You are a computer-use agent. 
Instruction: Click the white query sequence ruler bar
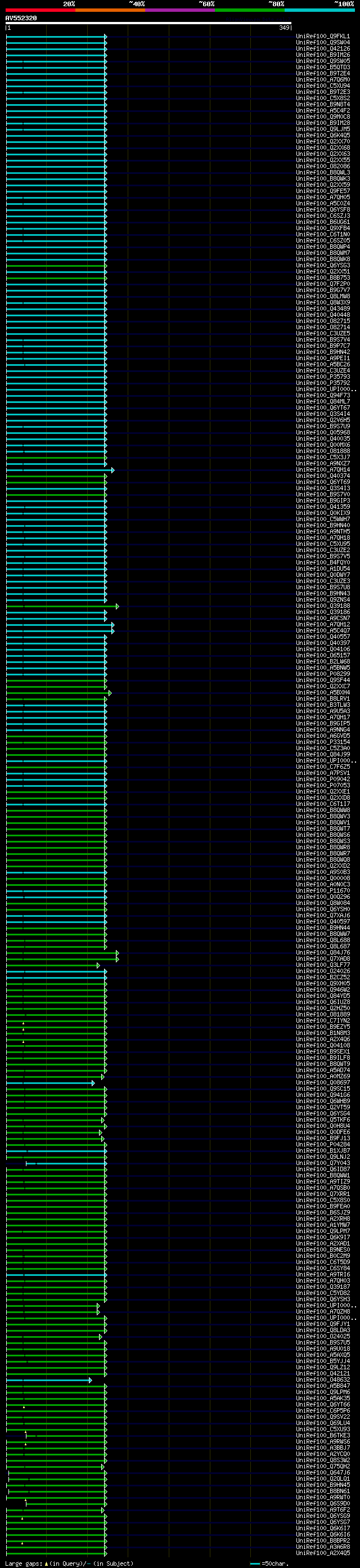click(x=148, y=23)
